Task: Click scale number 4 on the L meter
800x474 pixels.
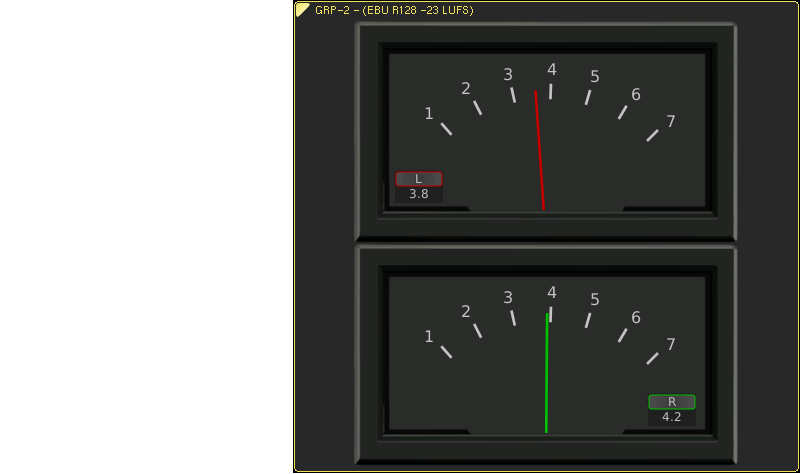Action: tap(552, 70)
